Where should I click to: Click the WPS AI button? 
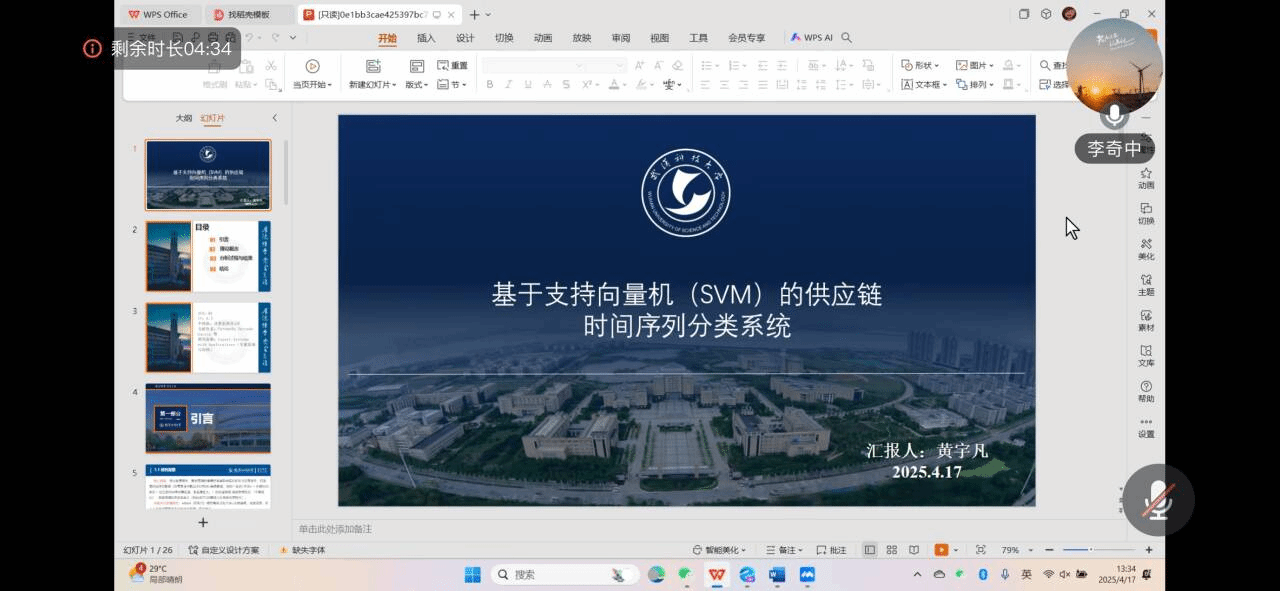(811, 38)
